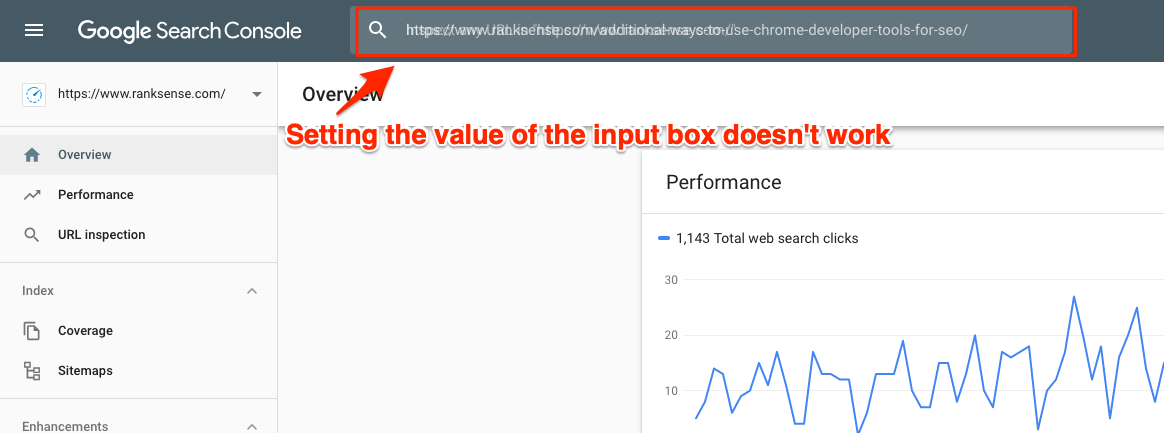Click the magnifier icon beside URL inspection
1164x433 pixels.
32,235
